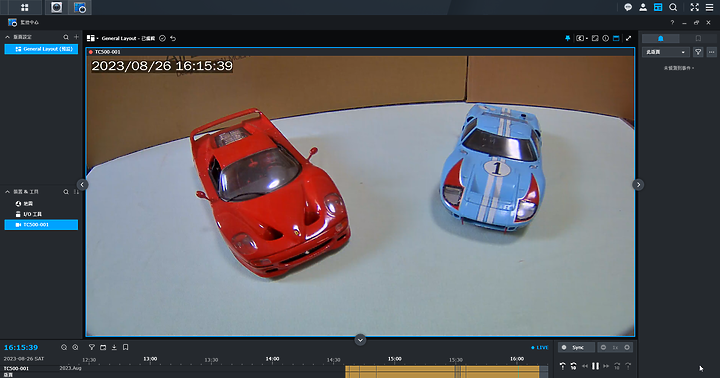Filter alerts with funnel icon in alert panel

[698, 52]
